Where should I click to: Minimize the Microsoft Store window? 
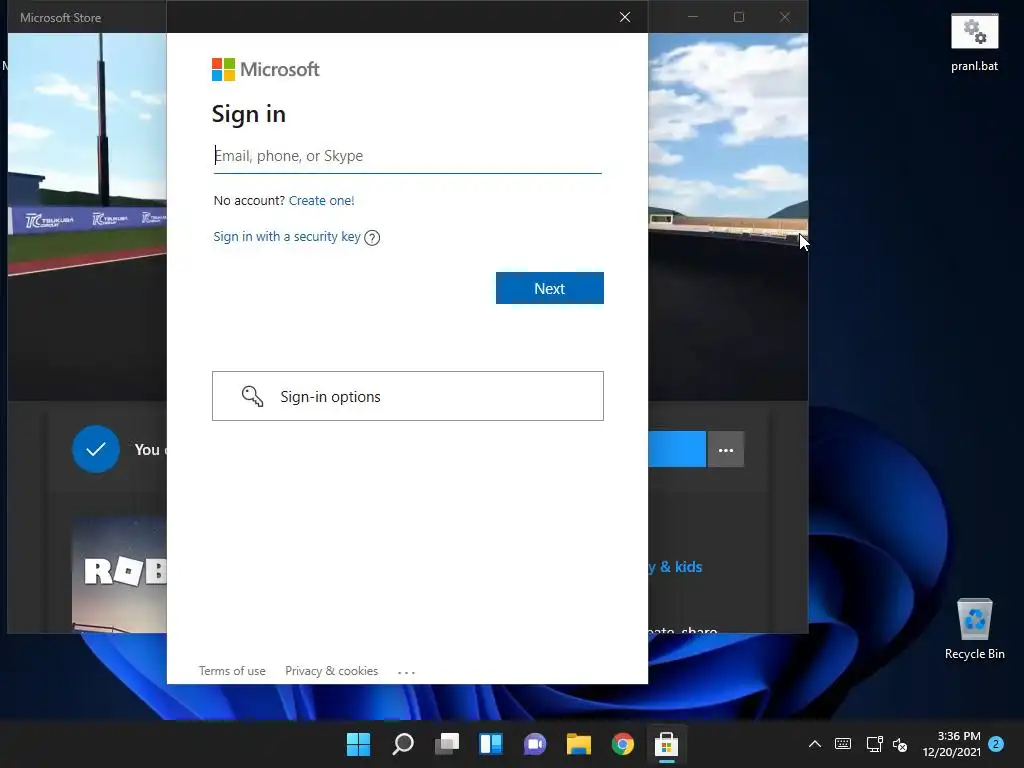[x=693, y=17]
